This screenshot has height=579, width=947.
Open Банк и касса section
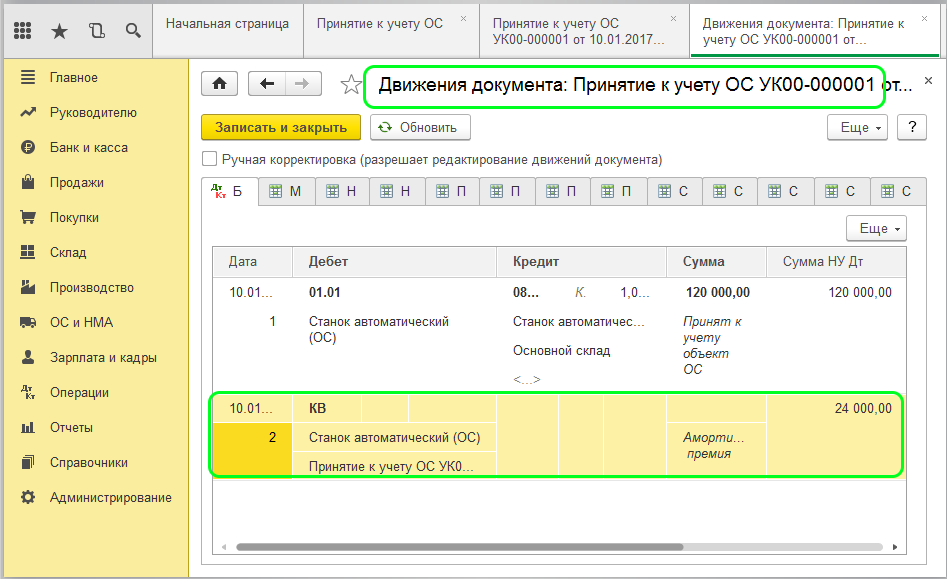89,147
